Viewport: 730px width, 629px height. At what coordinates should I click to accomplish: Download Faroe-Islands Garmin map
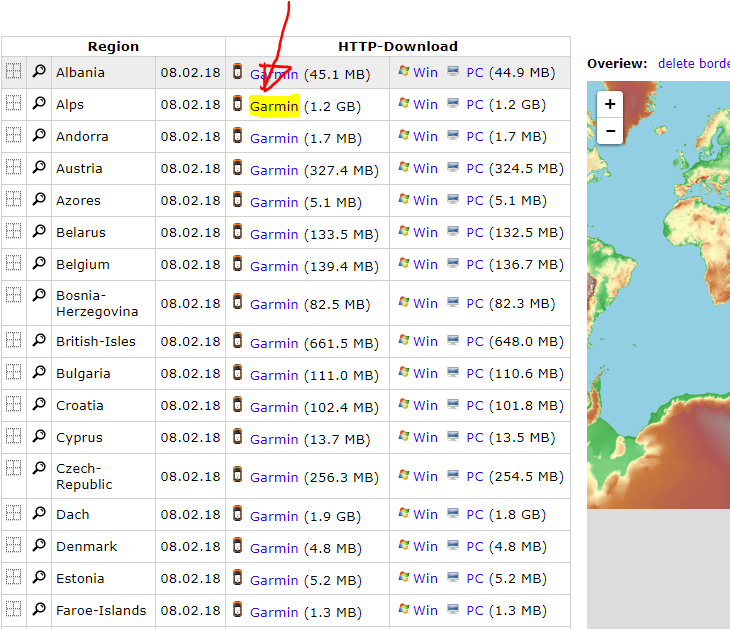click(x=274, y=612)
